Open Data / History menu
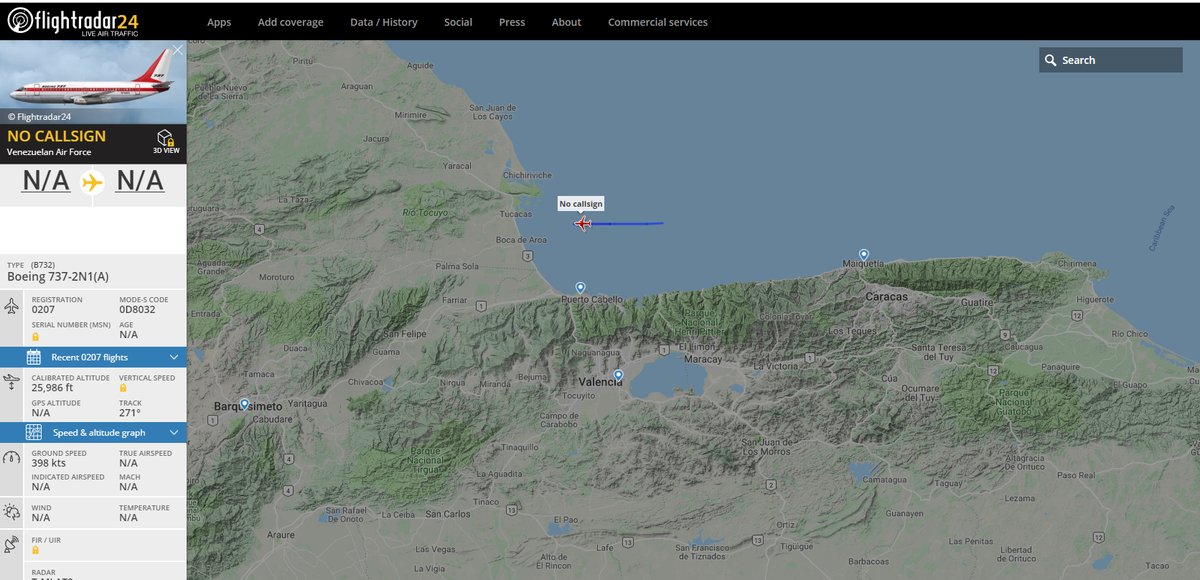This screenshot has height=580, width=1200. [x=384, y=22]
